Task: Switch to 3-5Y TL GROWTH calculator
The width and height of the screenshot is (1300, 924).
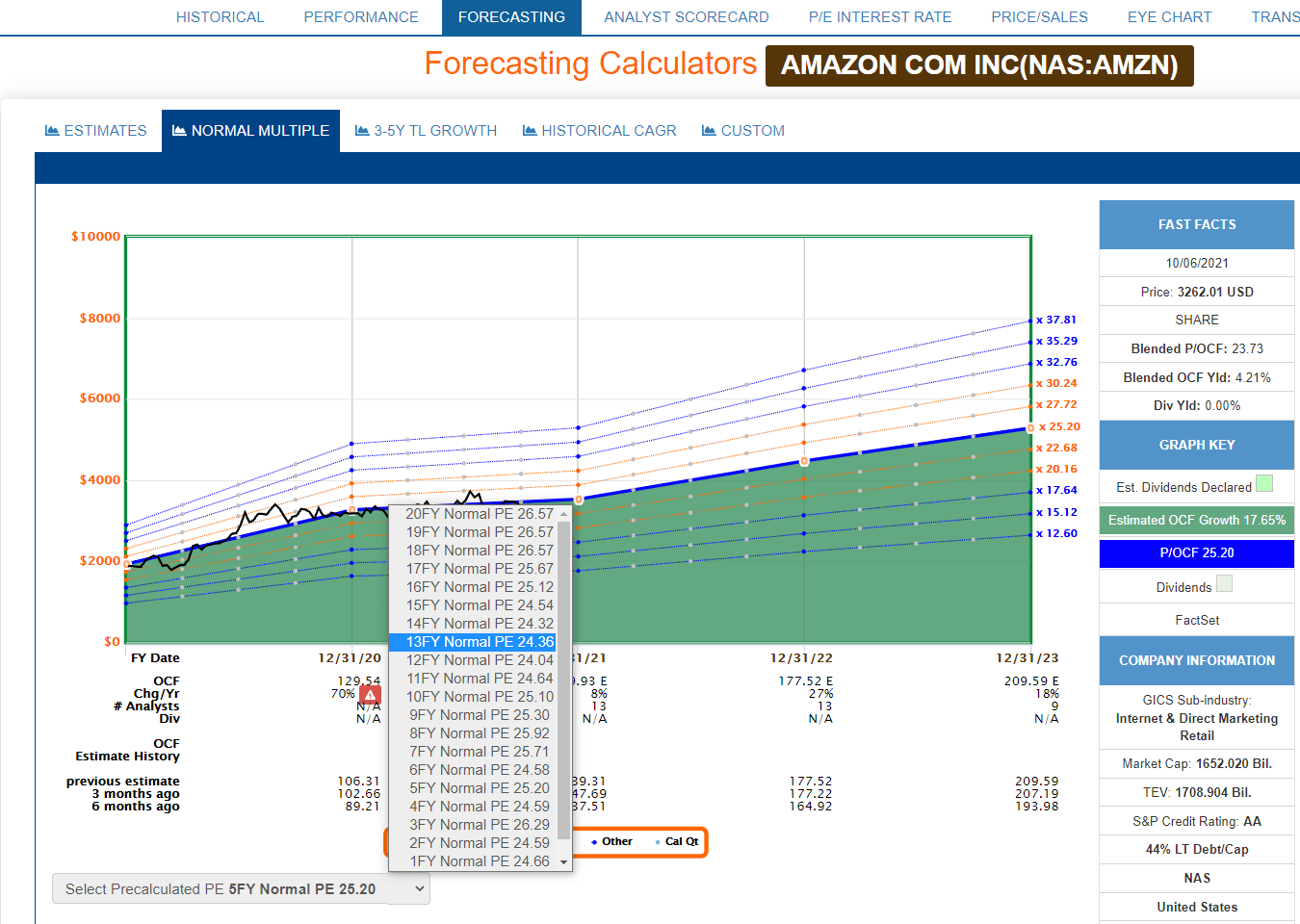Action: [426, 131]
